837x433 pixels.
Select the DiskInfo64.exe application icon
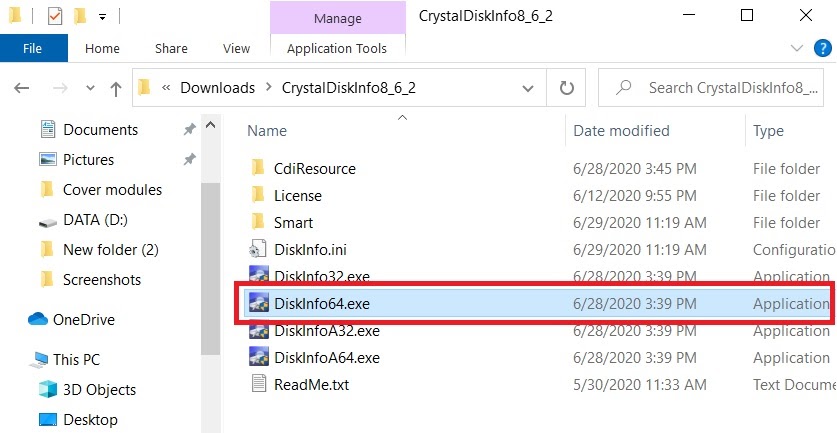click(258, 303)
